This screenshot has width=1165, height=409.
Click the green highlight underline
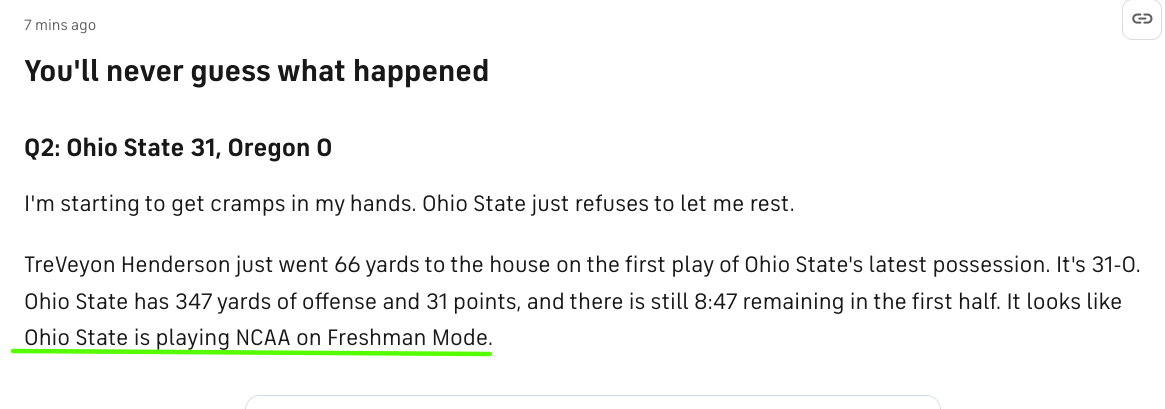coord(251,352)
